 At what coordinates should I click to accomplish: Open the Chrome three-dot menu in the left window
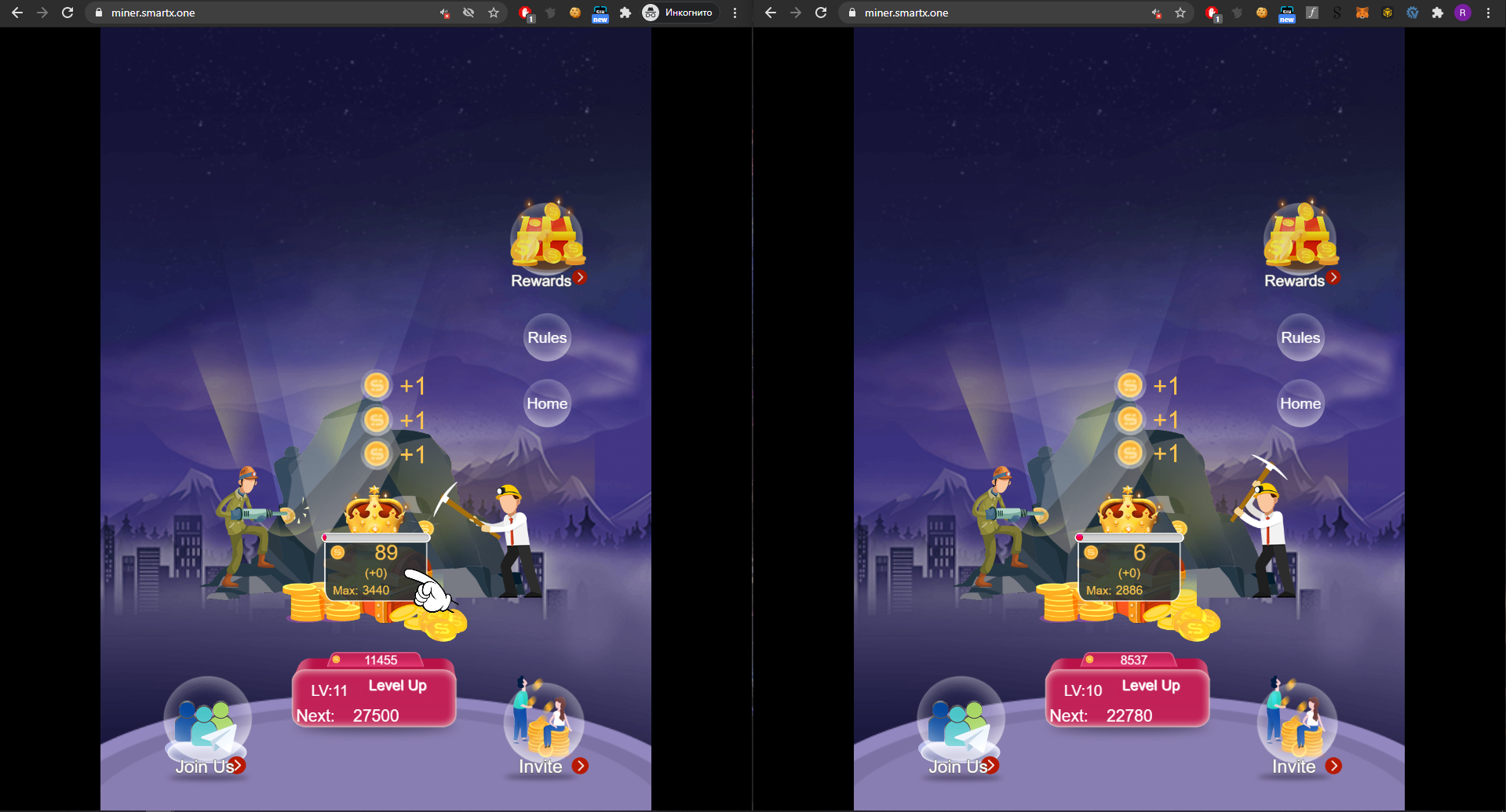(735, 13)
